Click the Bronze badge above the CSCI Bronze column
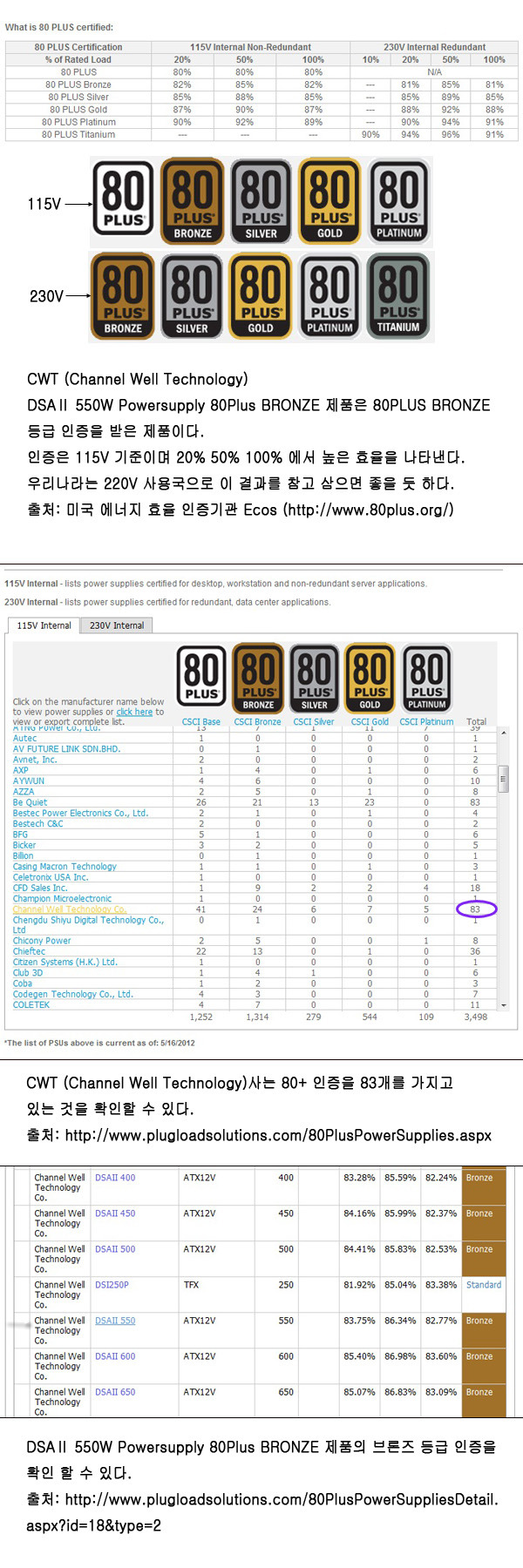The height and width of the screenshot is (1568, 523). pyautogui.click(x=258, y=679)
